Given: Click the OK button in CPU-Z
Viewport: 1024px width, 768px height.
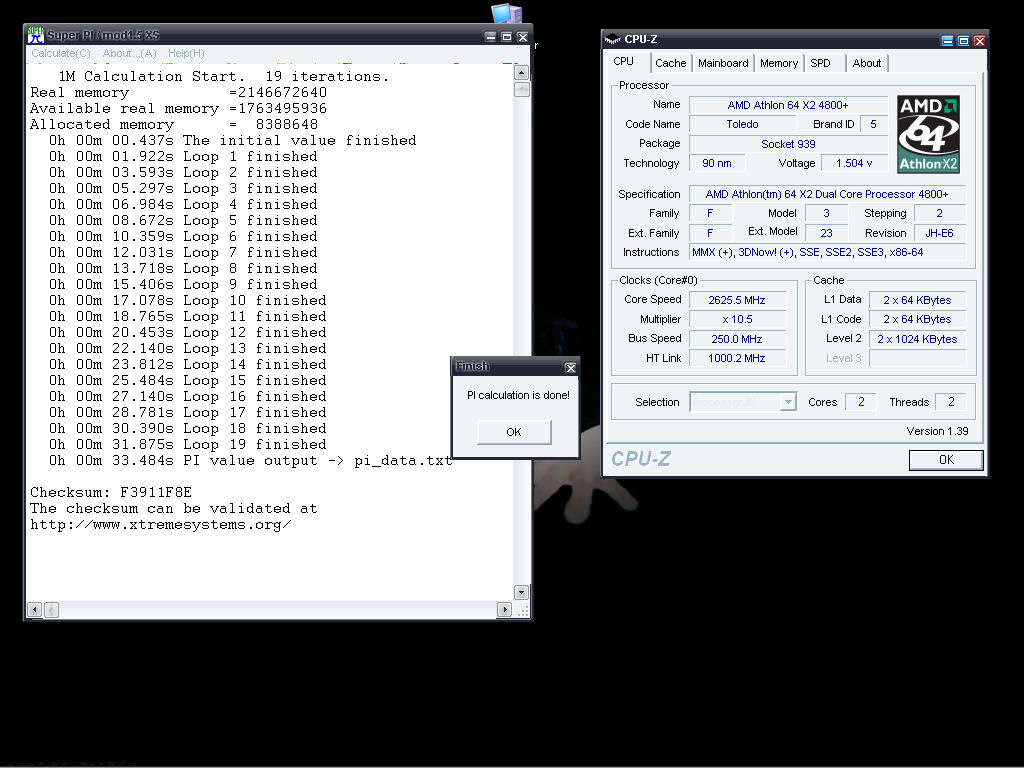Looking at the screenshot, I should tap(946, 460).
